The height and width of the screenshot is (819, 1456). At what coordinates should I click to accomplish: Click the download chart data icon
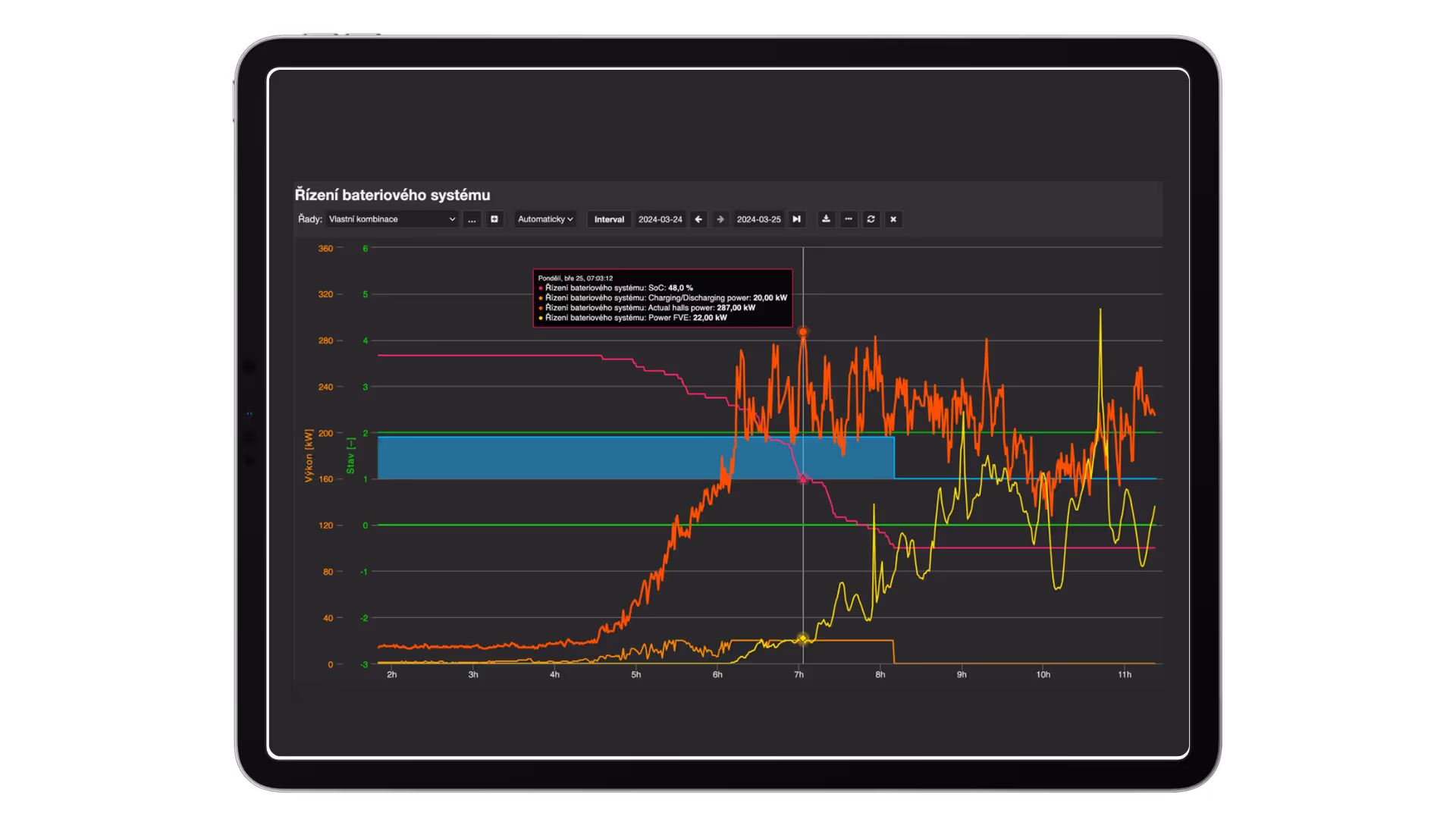coord(826,219)
